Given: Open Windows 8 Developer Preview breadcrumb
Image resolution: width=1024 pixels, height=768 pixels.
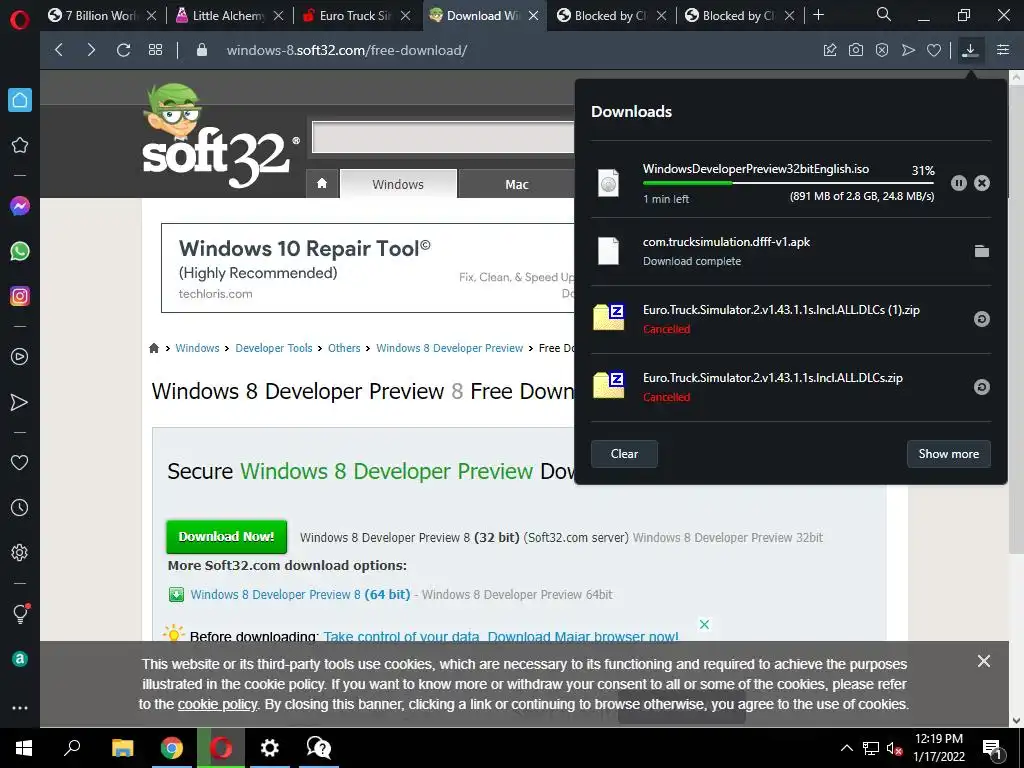Looking at the screenshot, I should 449,348.
